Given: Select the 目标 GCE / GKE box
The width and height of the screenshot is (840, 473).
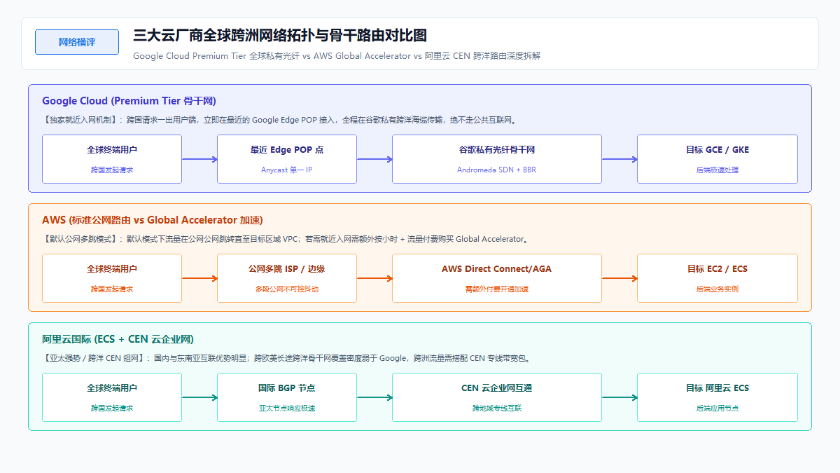Looking at the screenshot, I should [717, 159].
